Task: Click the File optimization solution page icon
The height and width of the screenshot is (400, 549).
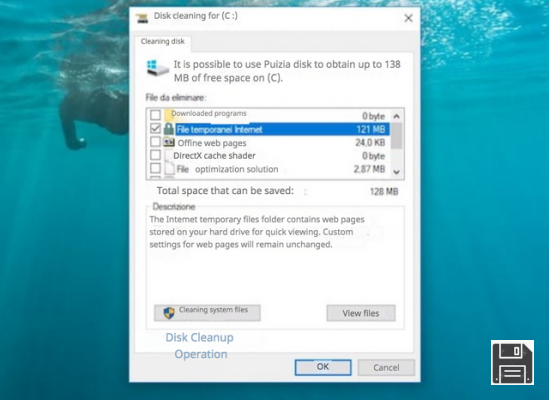Action: 169,169
